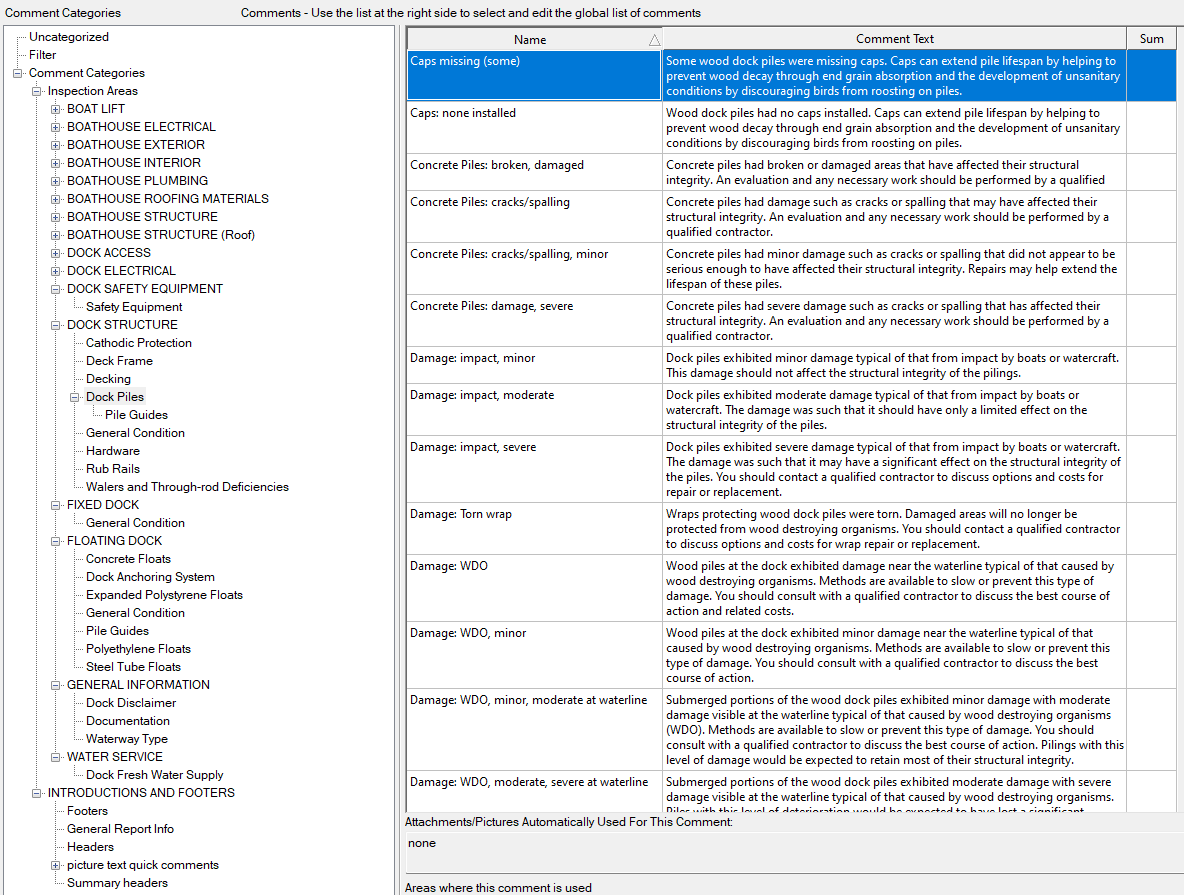Select 'Concrete Piles: broken, damaged' comment
The image size is (1184, 895).
[x=791, y=172]
